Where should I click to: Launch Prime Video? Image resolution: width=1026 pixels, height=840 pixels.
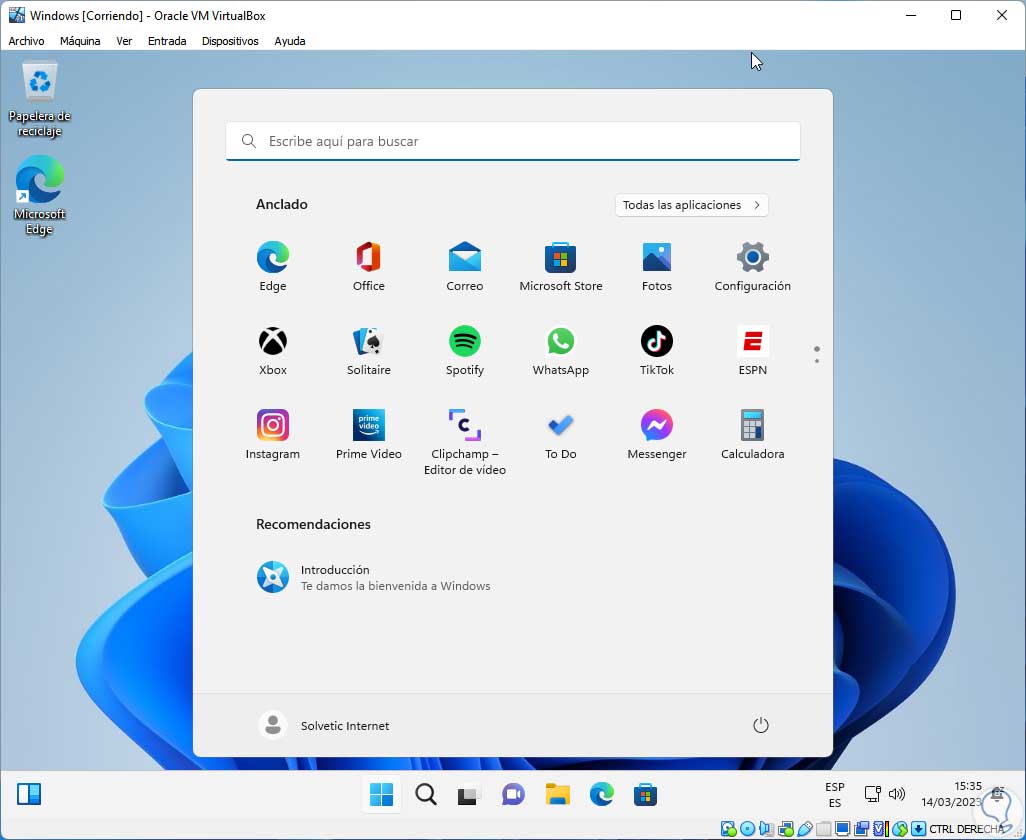368,435
